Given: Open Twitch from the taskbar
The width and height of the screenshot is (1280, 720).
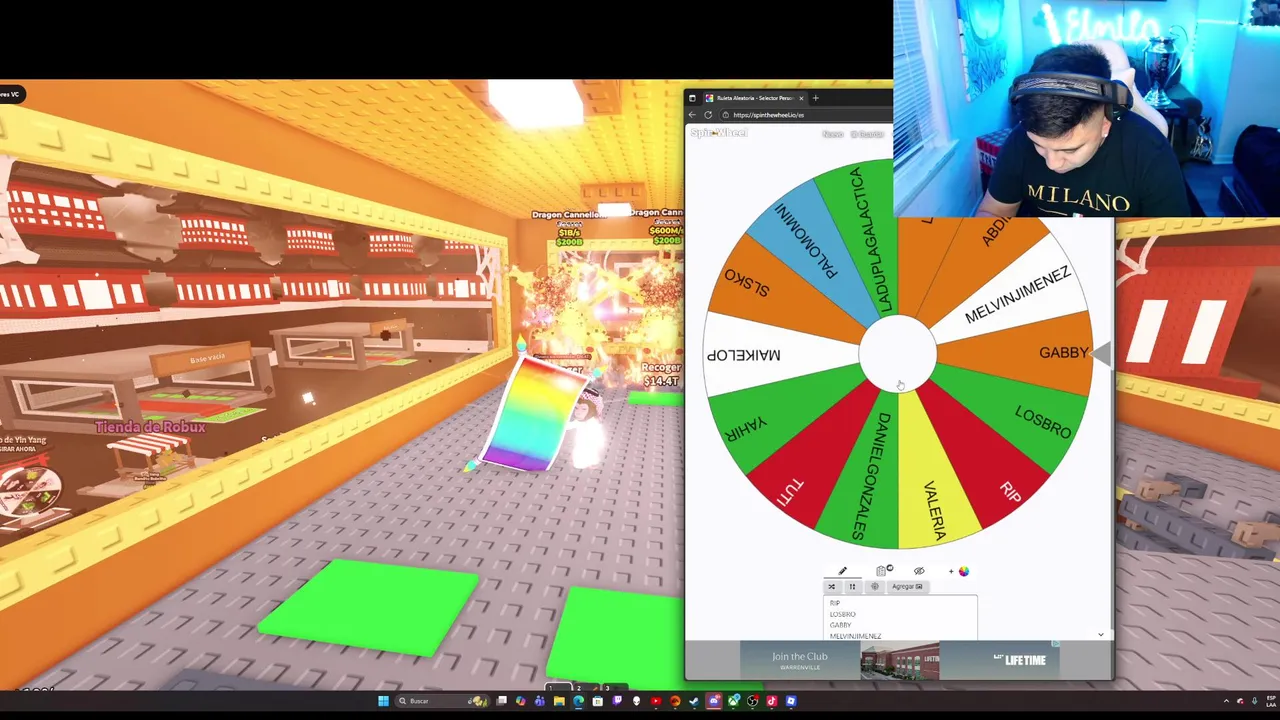Looking at the screenshot, I should (617, 701).
